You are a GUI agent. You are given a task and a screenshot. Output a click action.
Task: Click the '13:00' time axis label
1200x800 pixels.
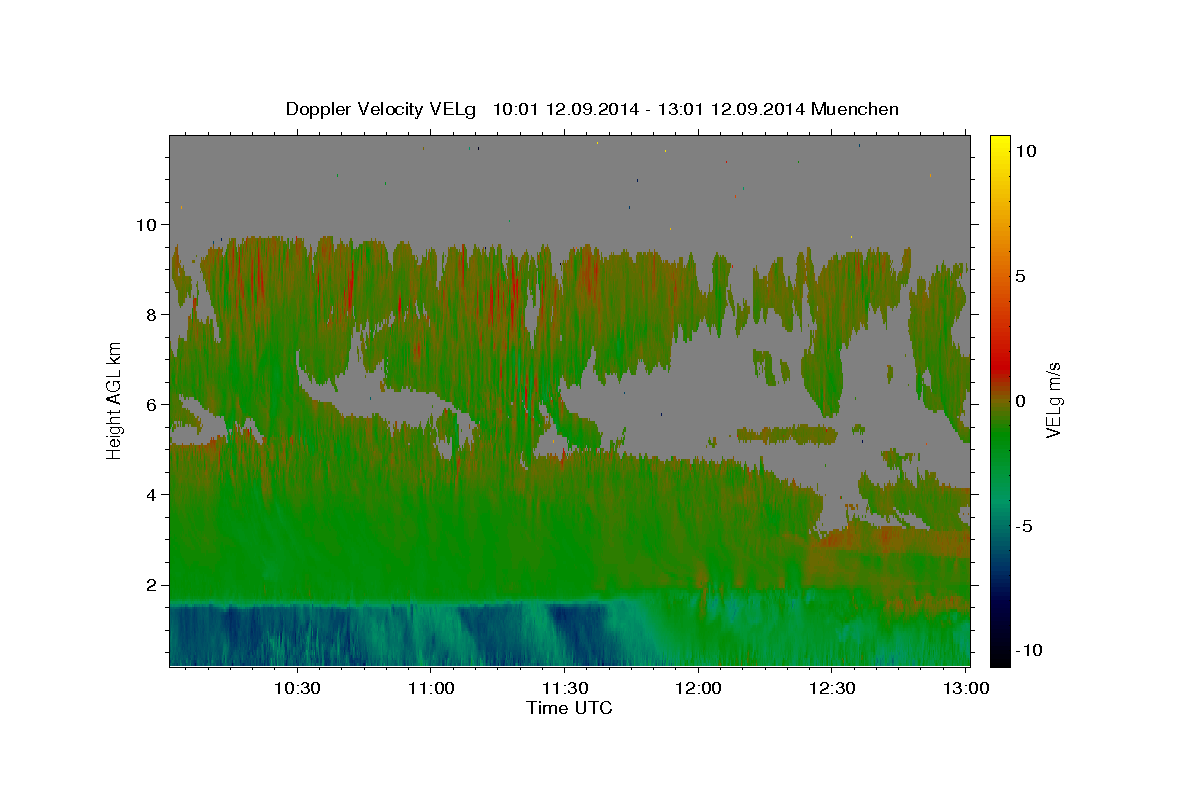click(966, 689)
